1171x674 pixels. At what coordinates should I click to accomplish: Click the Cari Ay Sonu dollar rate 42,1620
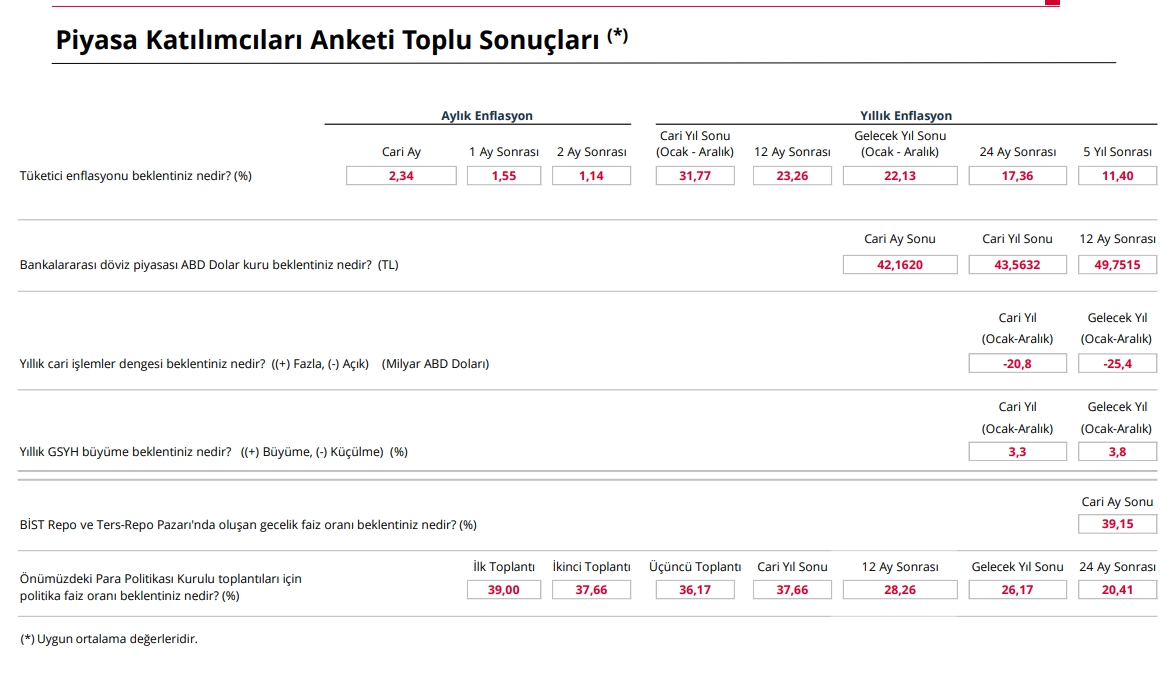click(x=900, y=265)
